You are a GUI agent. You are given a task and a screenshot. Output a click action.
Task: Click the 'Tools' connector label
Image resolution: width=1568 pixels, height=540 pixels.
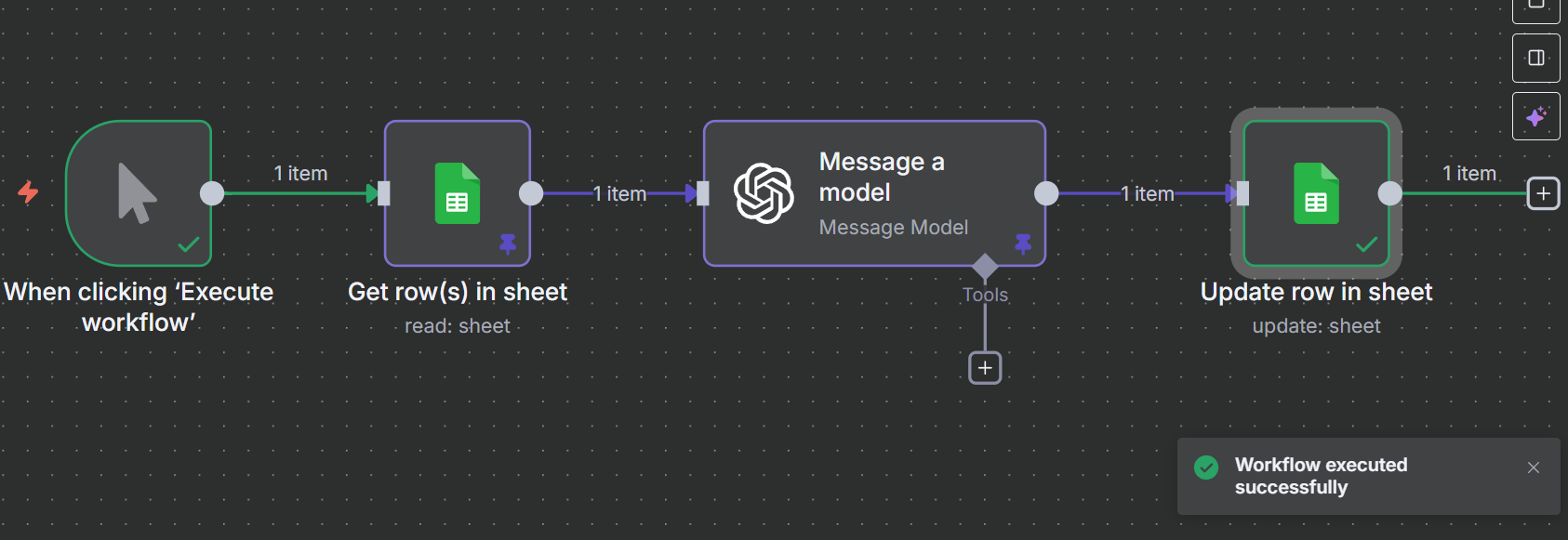985,295
